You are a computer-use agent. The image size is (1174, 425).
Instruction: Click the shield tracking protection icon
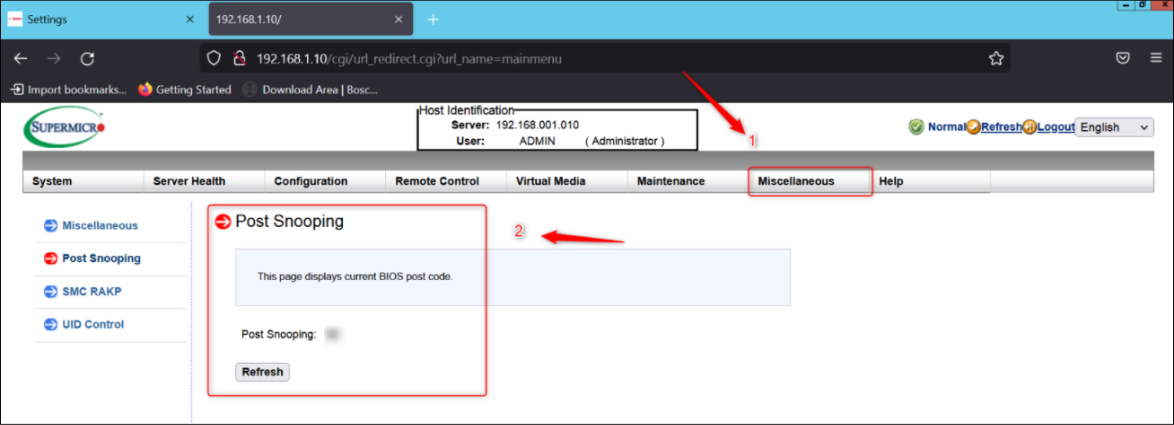(x=214, y=58)
